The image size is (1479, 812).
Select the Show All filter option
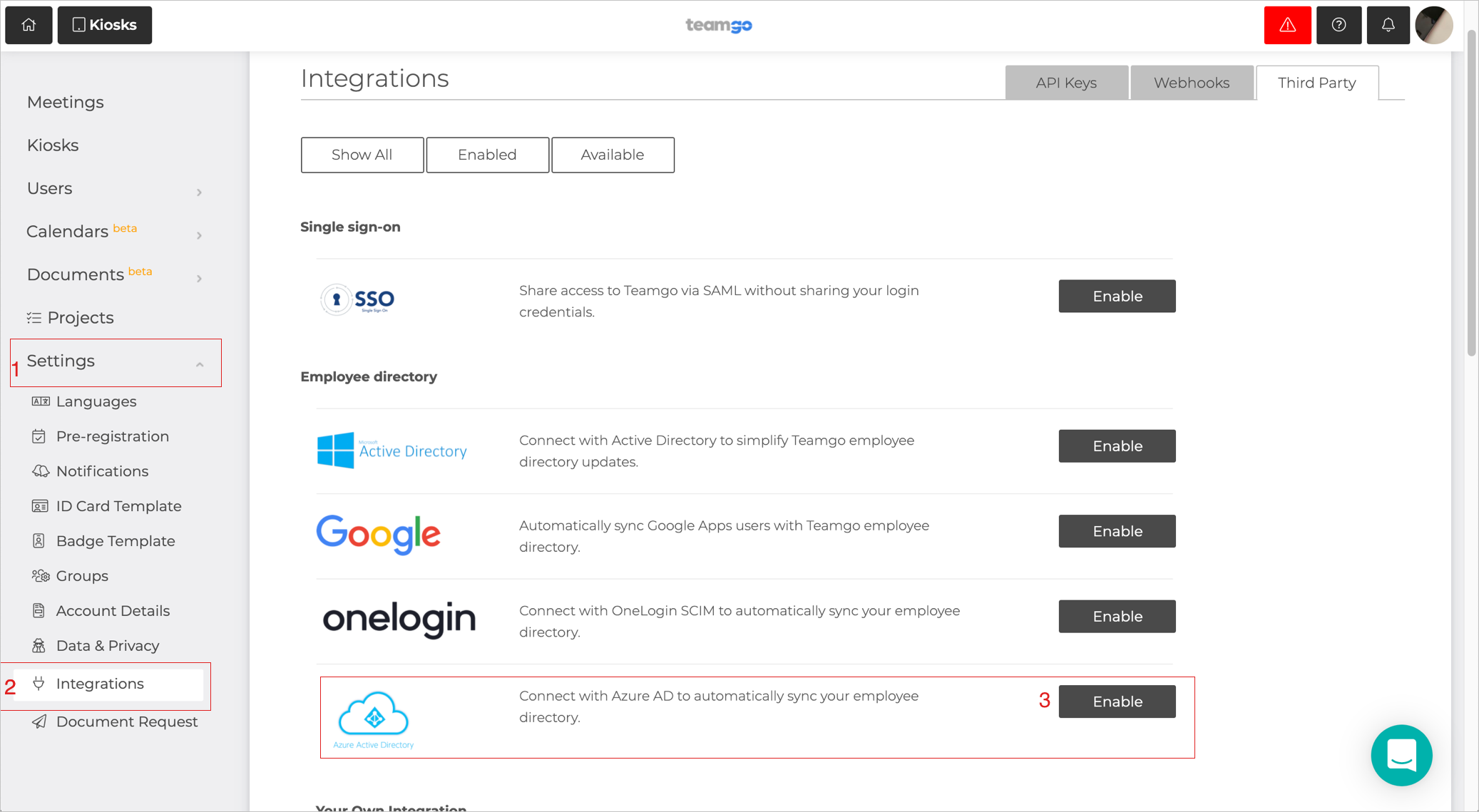tap(362, 155)
